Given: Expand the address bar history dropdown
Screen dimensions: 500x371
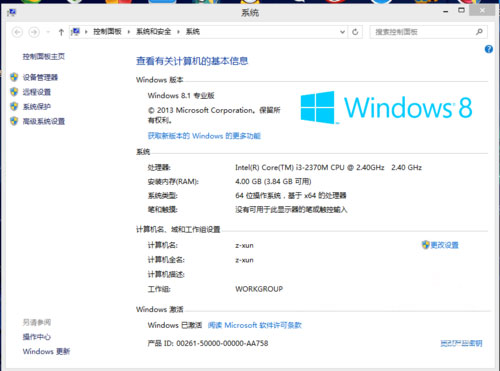Looking at the screenshot, I should (342, 32).
